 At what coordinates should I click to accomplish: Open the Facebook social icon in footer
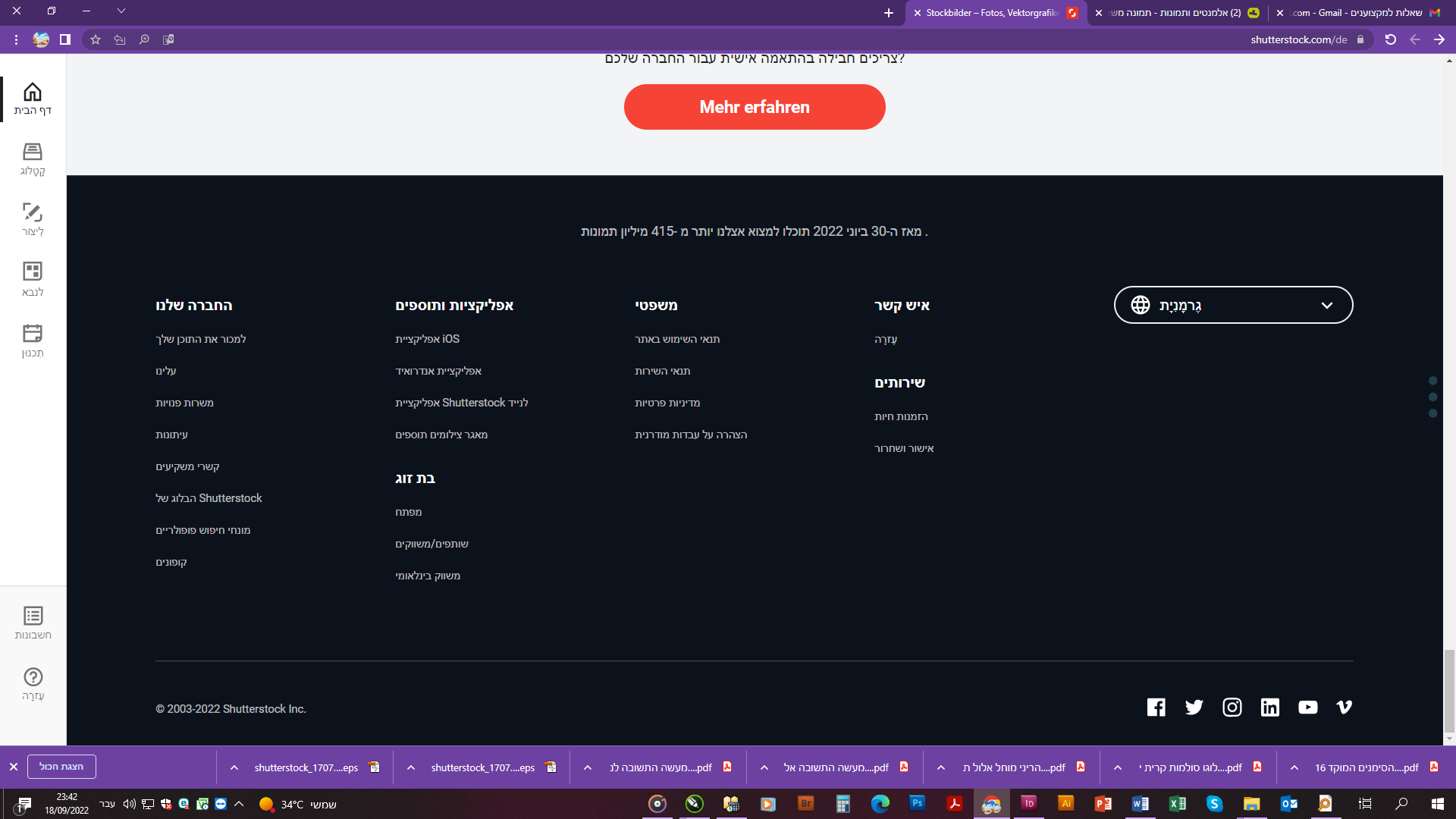click(1156, 708)
